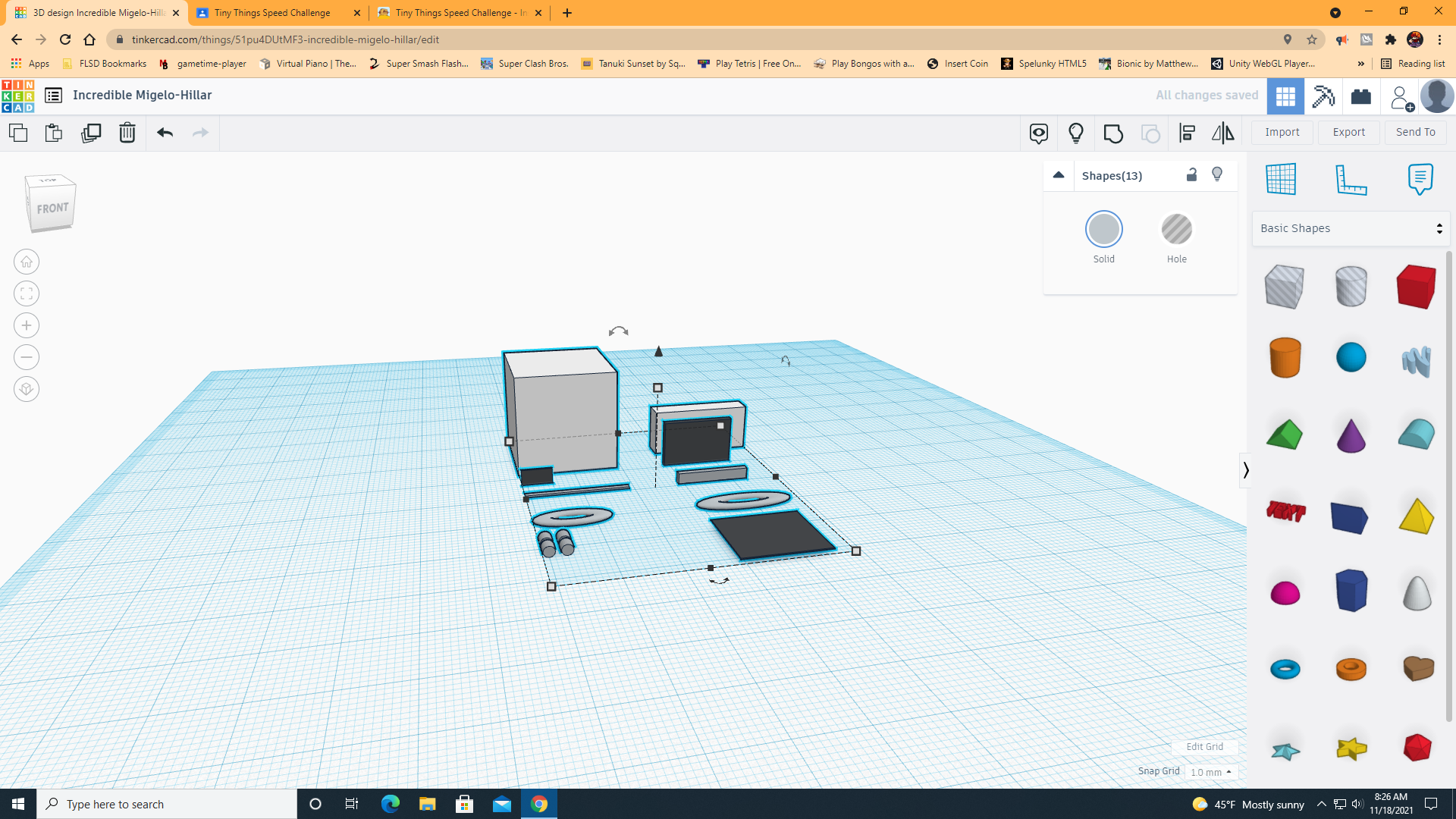Screen dimensions: 1456x819
Task: Group the selected shapes
Action: [1112, 133]
